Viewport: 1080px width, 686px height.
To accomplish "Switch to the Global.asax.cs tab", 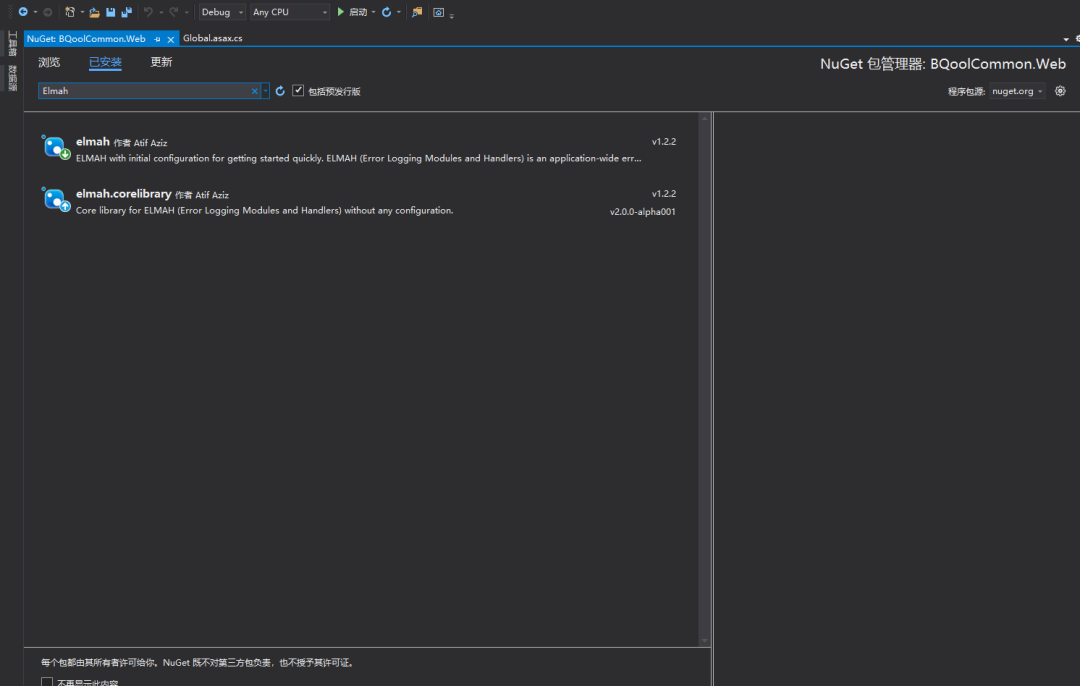I will pos(213,39).
